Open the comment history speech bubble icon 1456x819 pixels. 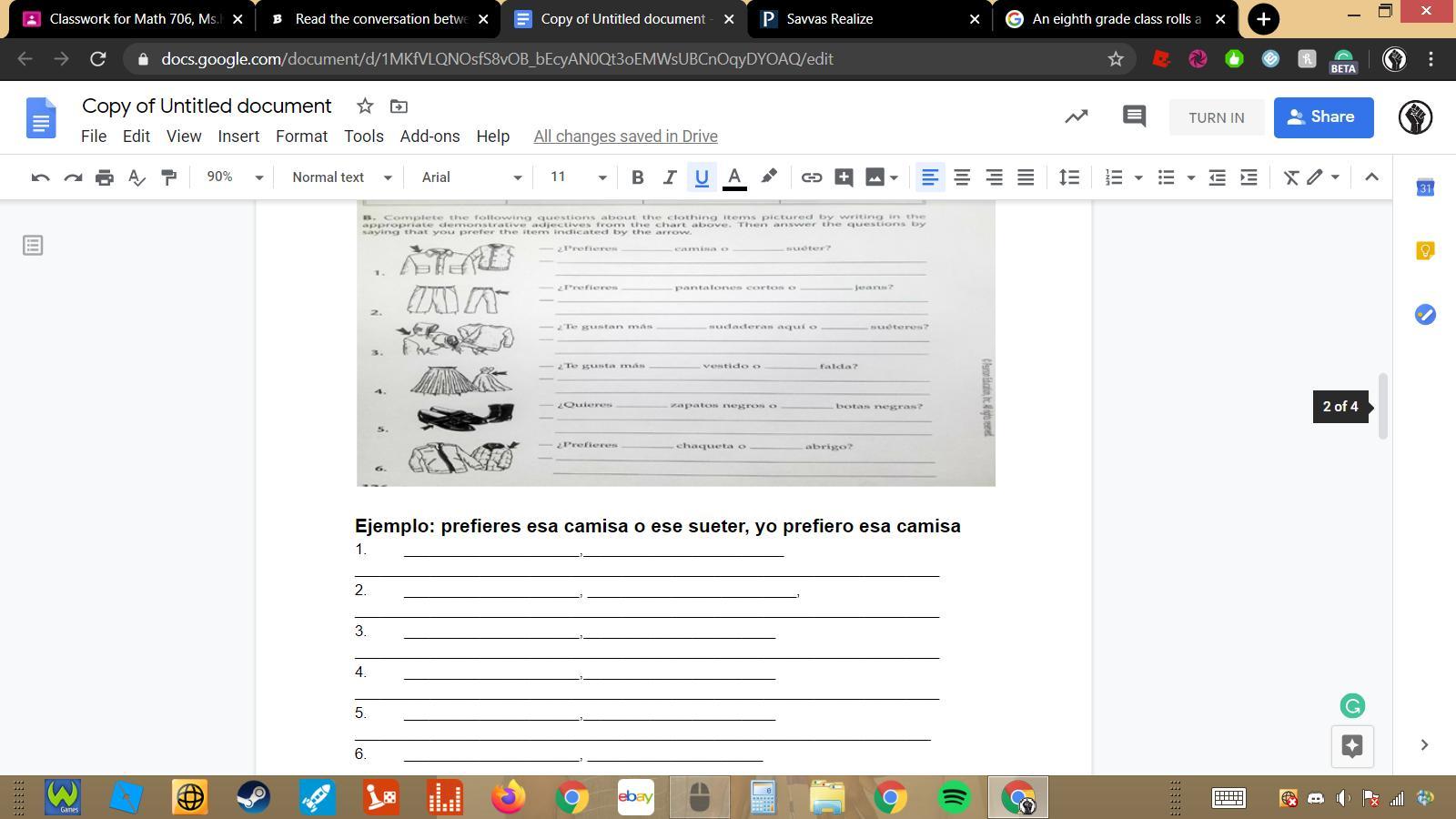pyautogui.click(x=1133, y=116)
